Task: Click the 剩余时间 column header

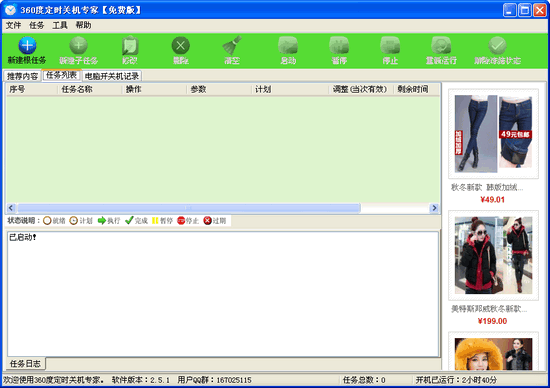Action: click(x=417, y=89)
